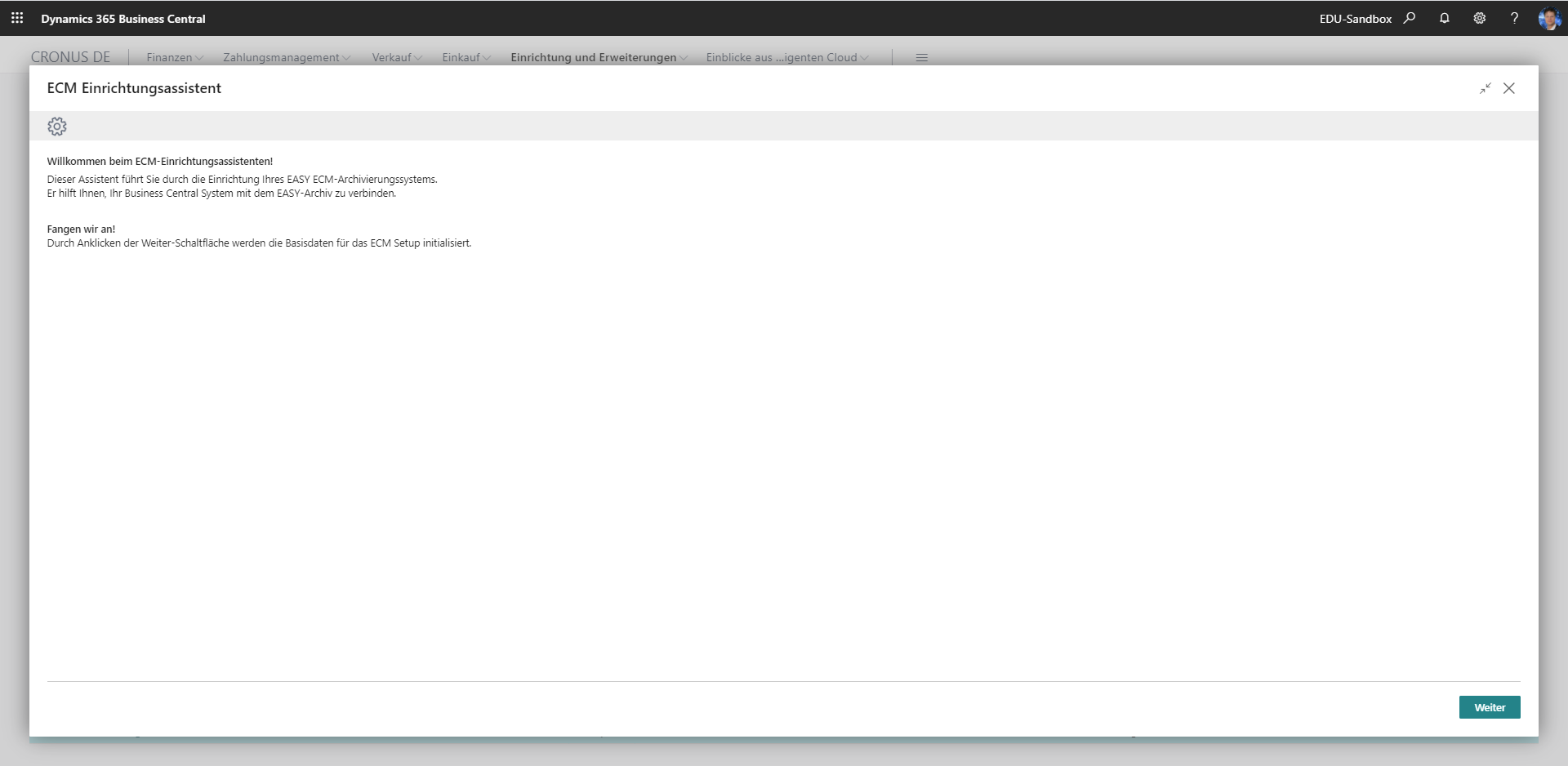1568x766 pixels.
Task: Collapse the dialog with the shrink icon
Action: (1485, 88)
